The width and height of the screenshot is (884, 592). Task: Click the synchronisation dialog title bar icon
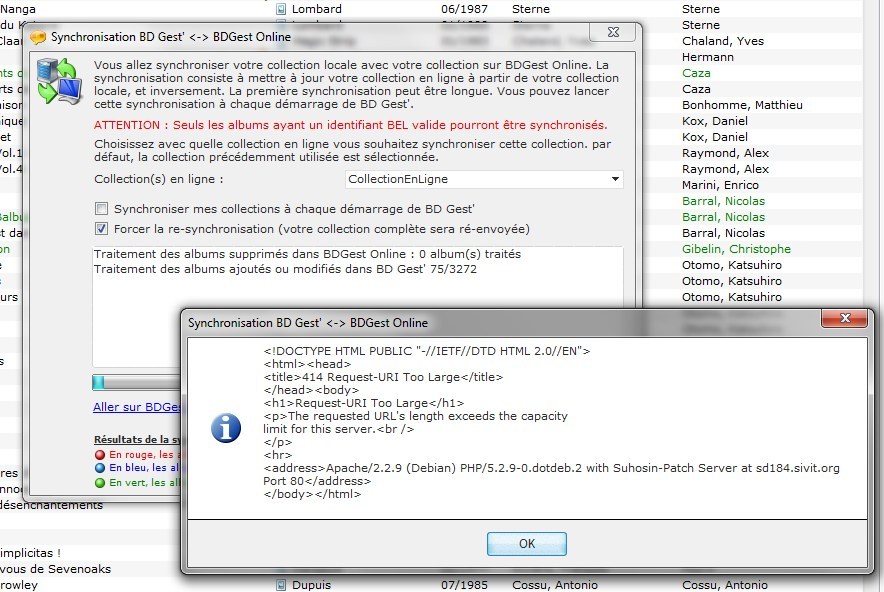coord(38,38)
